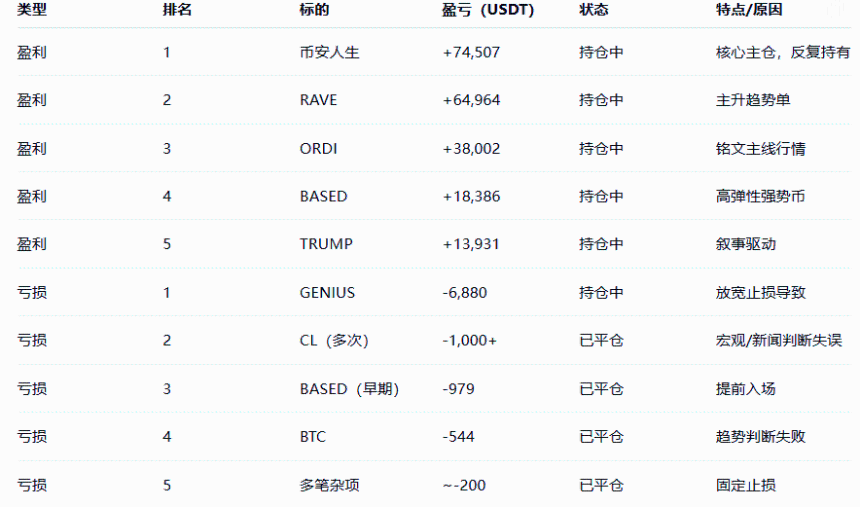The image size is (860, 507).
Task: Select the BASED（早期）cell
Action: tap(350, 389)
